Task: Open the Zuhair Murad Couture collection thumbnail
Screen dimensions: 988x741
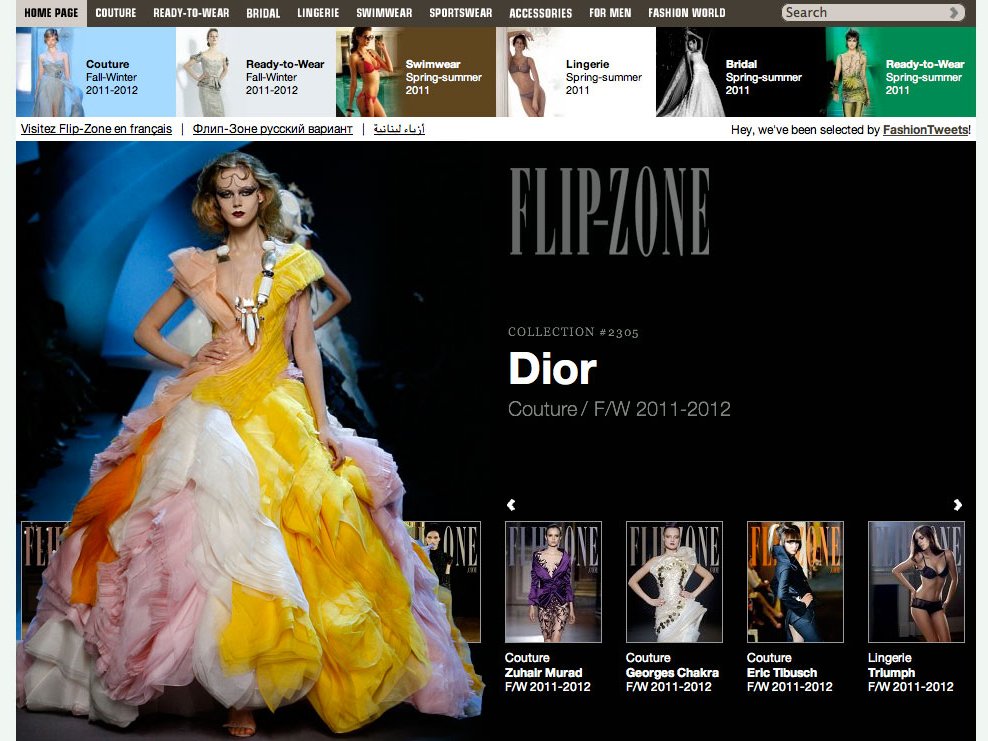Action: [x=553, y=581]
